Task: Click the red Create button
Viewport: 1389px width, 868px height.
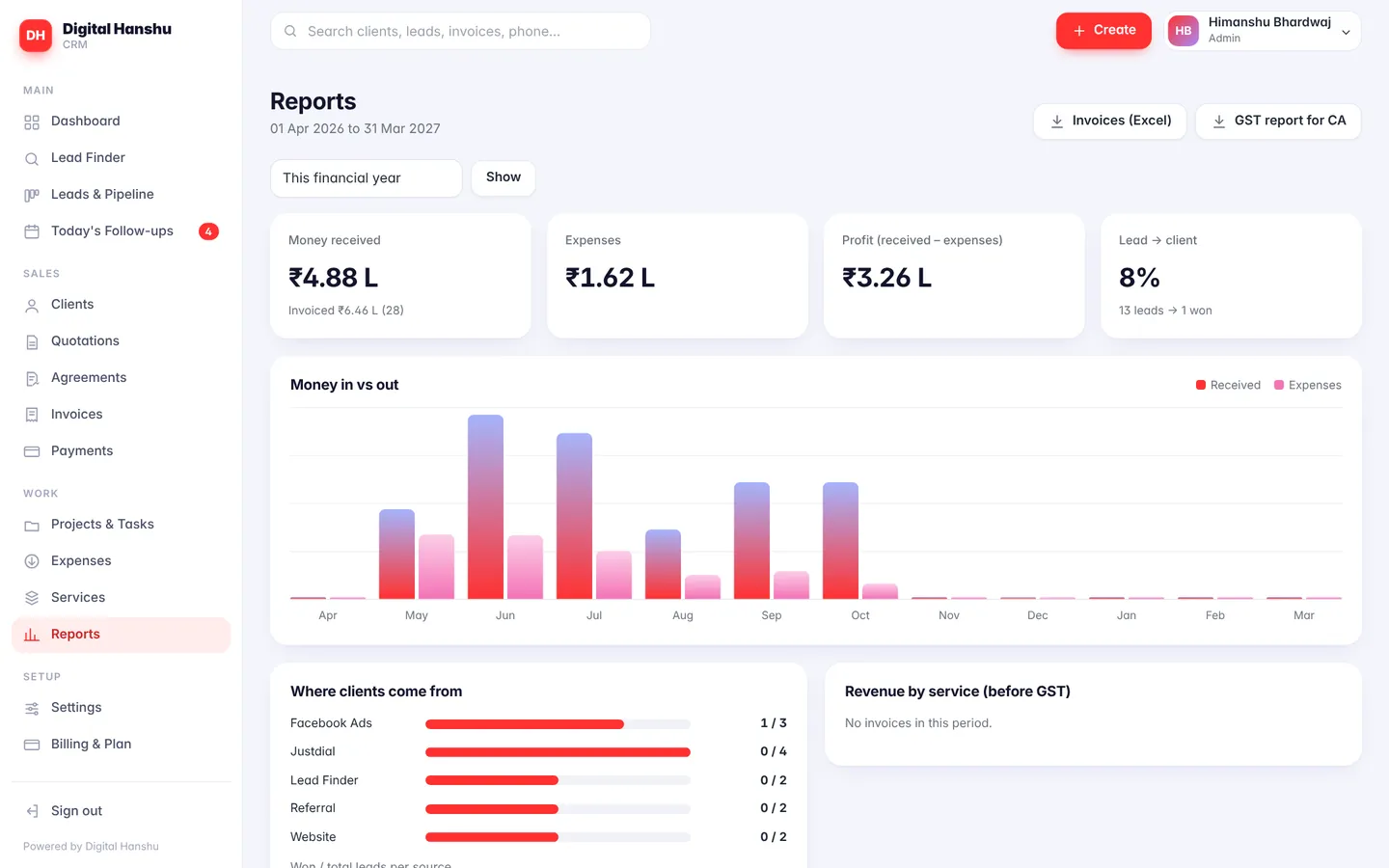Action: pyautogui.click(x=1103, y=31)
